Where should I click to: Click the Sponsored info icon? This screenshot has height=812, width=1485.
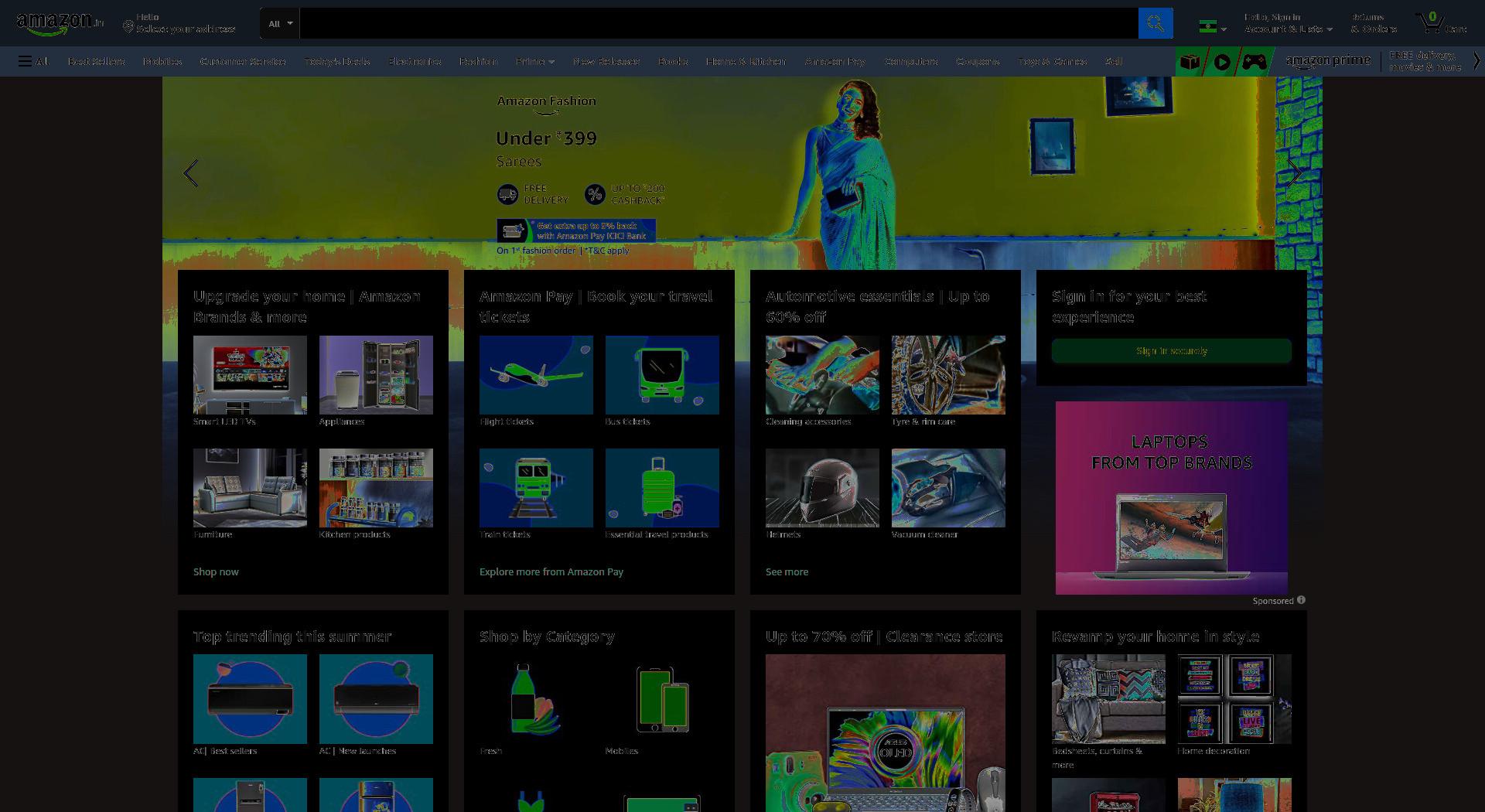(x=1301, y=600)
